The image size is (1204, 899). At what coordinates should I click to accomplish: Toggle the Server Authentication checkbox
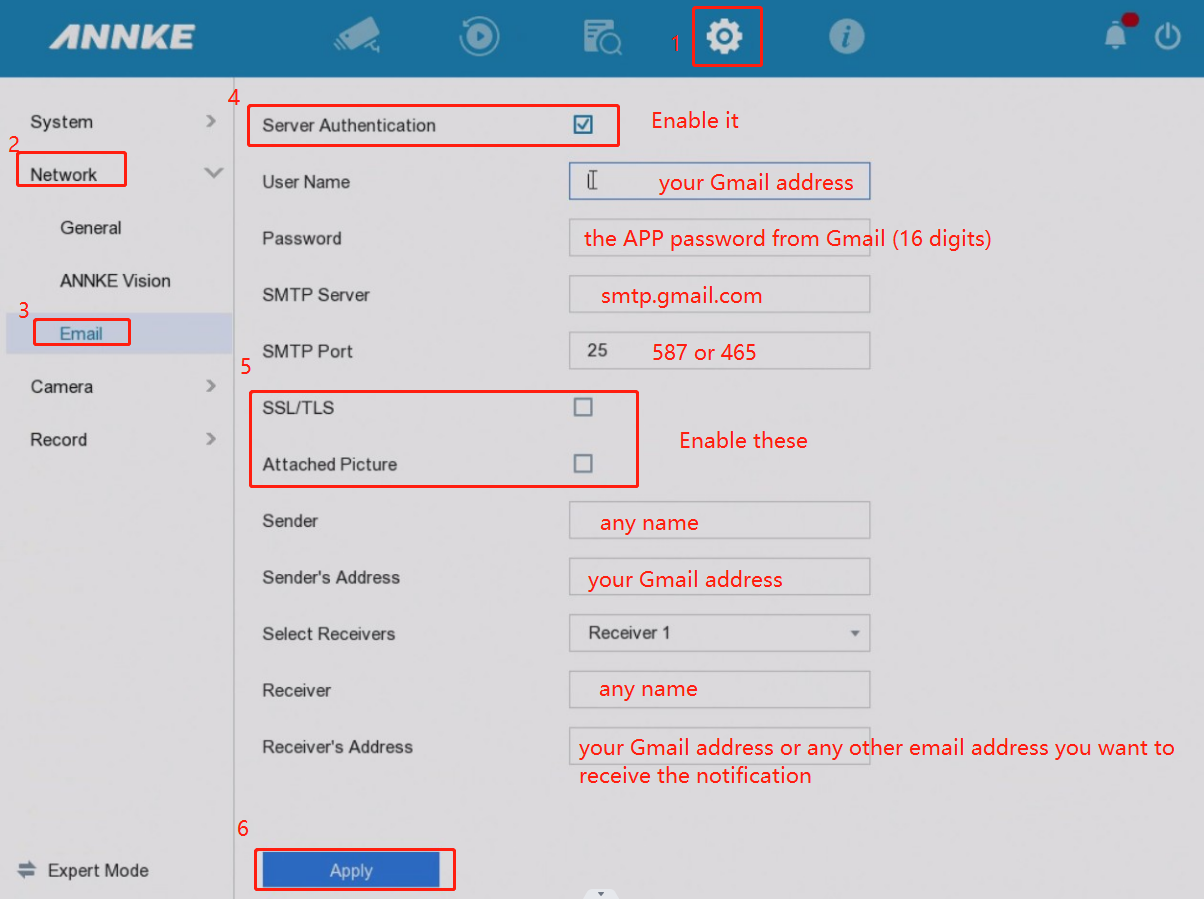[583, 125]
